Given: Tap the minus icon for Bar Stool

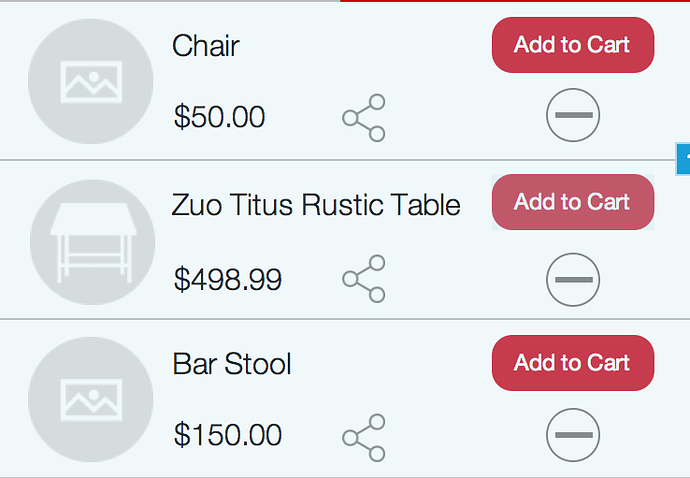Looking at the screenshot, I should (x=573, y=435).
